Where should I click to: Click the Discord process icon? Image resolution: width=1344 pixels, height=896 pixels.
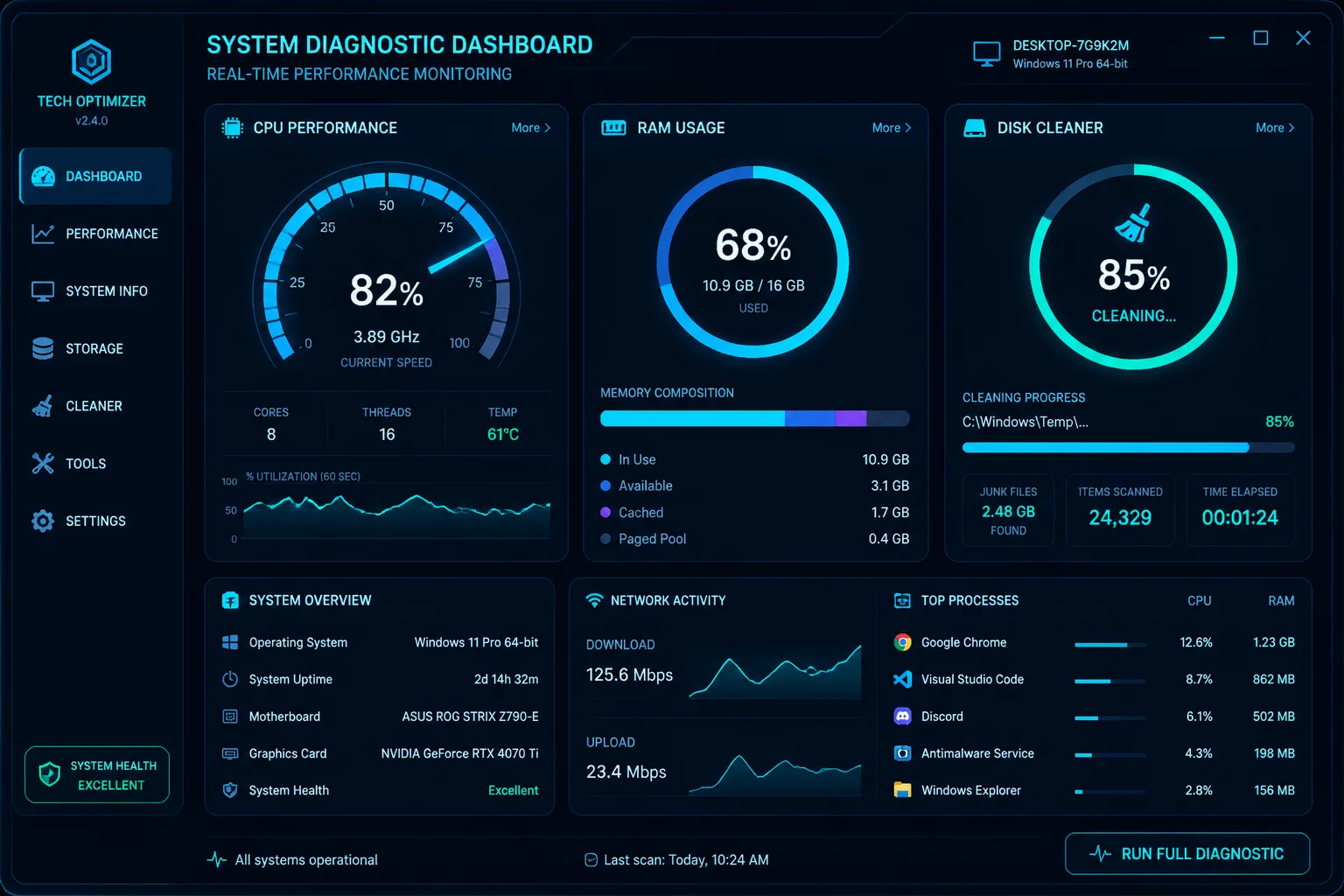click(902, 716)
